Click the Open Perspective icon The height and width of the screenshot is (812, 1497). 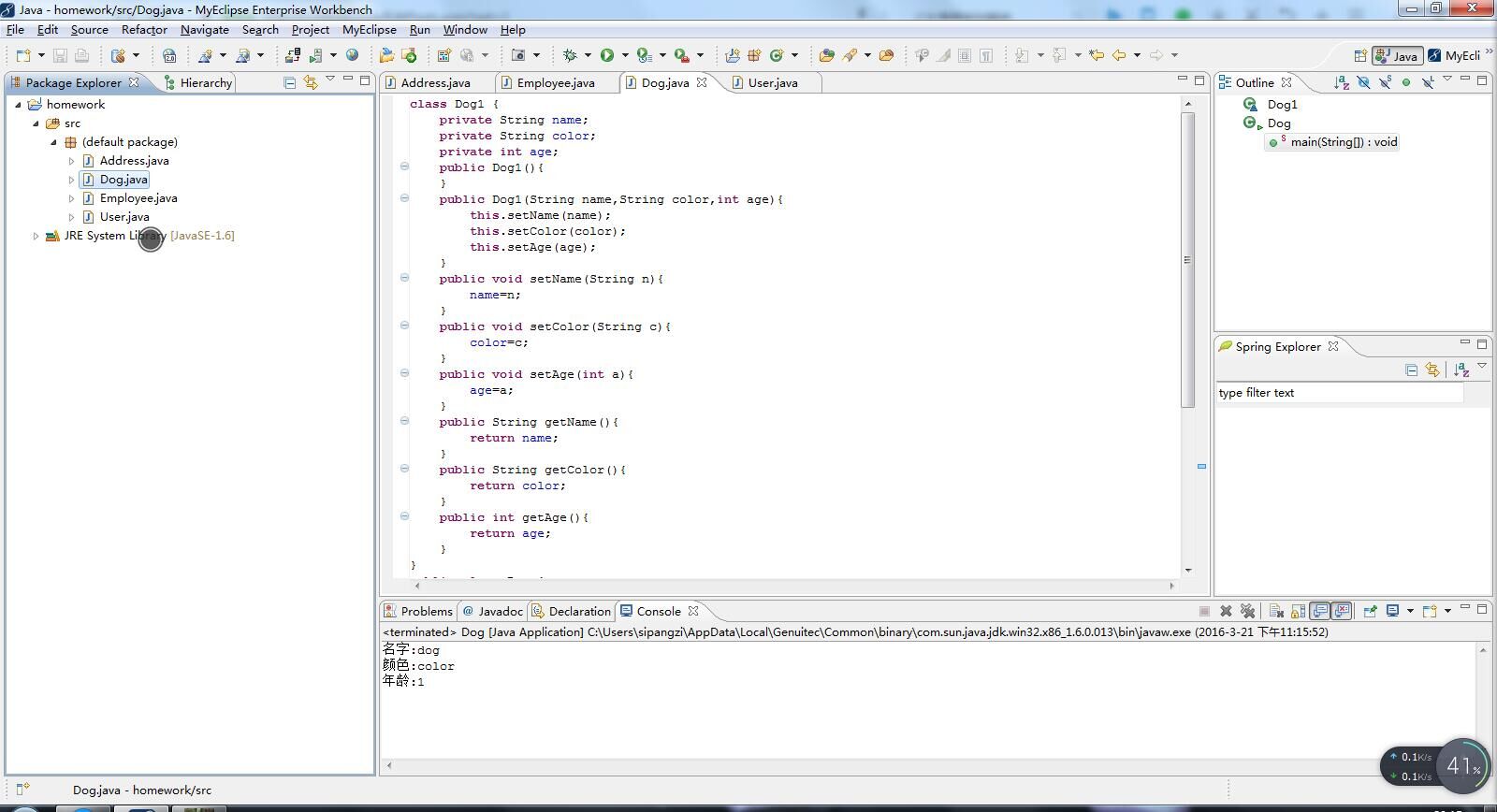1360,56
